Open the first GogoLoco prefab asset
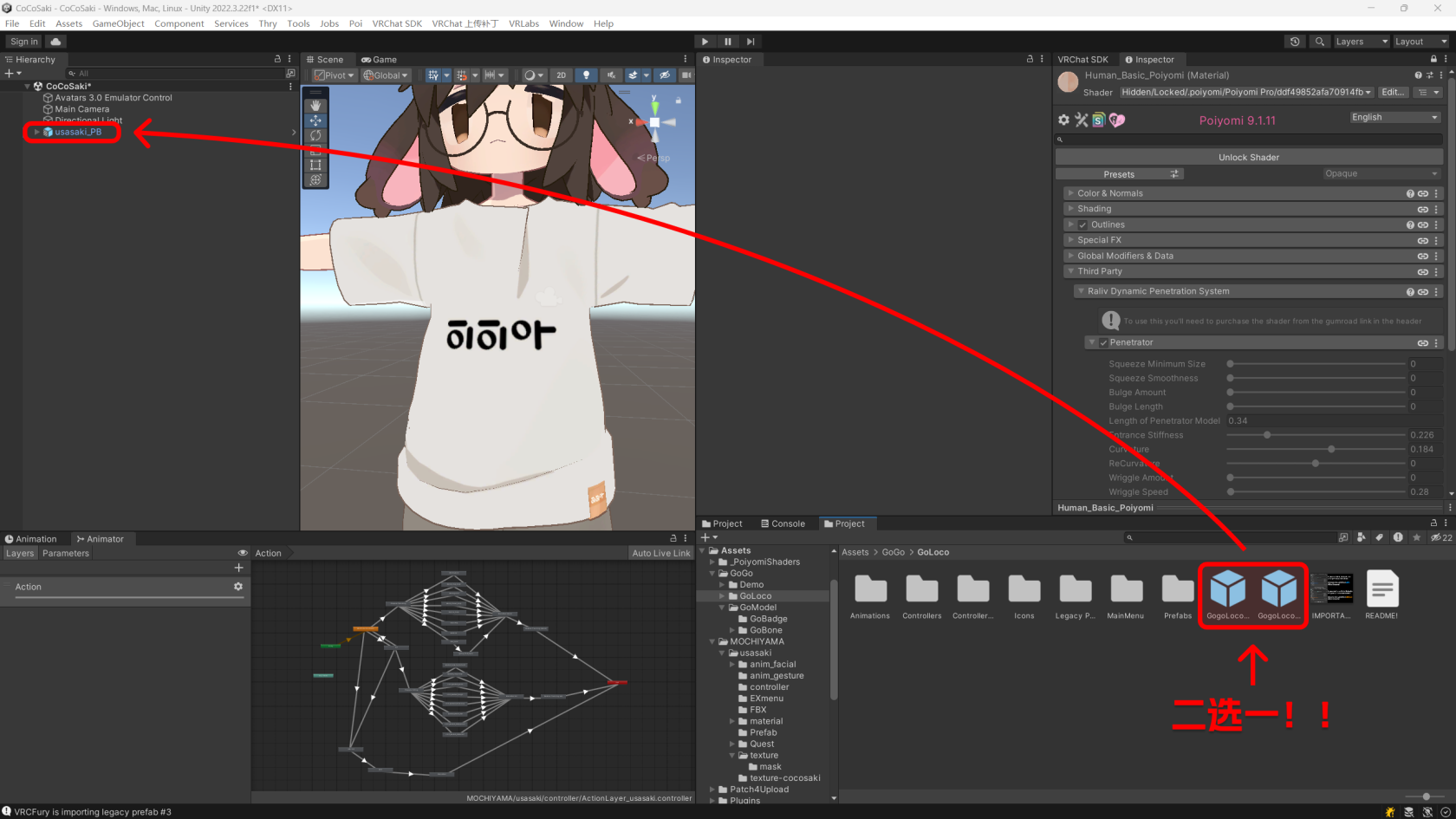 [x=1227, y=595]
